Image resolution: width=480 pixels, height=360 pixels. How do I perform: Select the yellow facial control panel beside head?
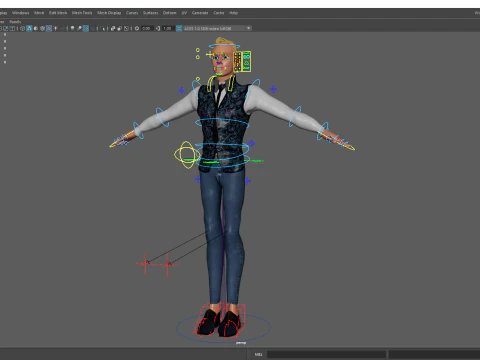click(242, 62)
